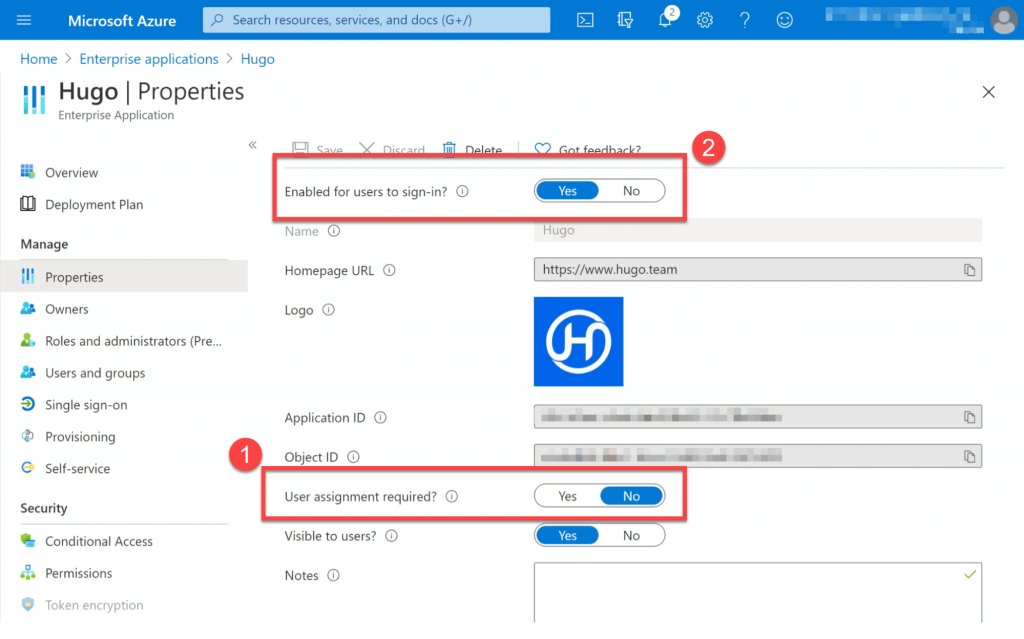Open the notifications bell
The width and height of the screenshot is (1024, 639).
pos(664,19)
